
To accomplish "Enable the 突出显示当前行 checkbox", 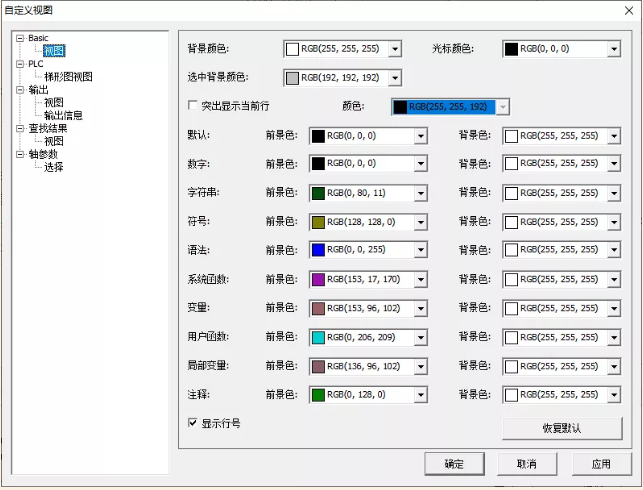I will tap(192, 105).
